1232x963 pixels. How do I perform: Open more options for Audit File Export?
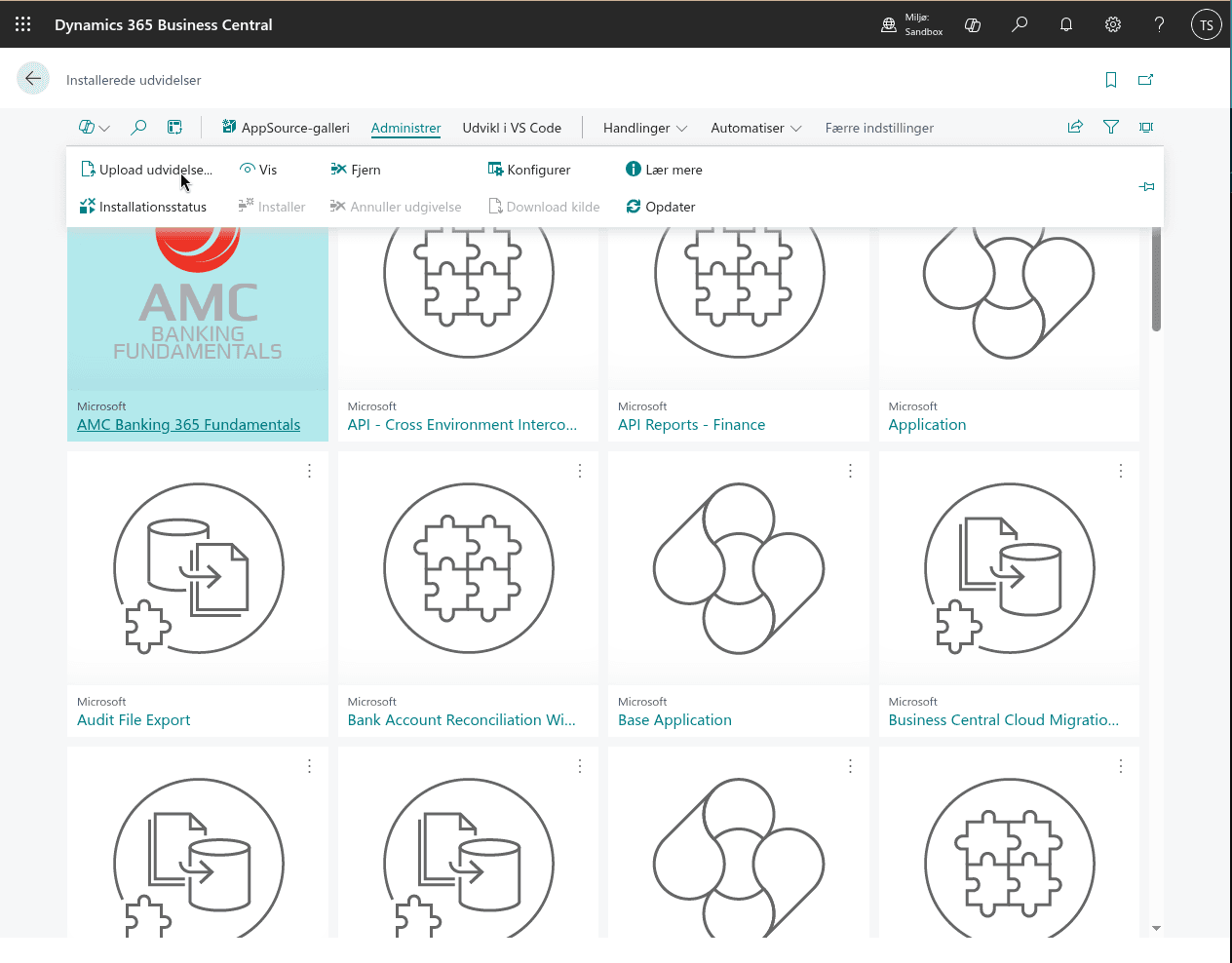pyautogui.click(x=310, y=471)
